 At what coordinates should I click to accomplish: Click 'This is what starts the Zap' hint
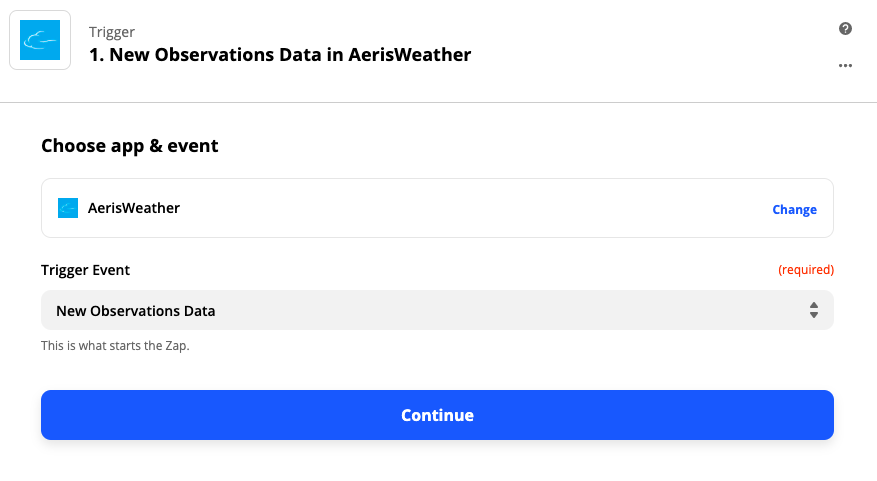pyautogui.click(x=115, y=346)
